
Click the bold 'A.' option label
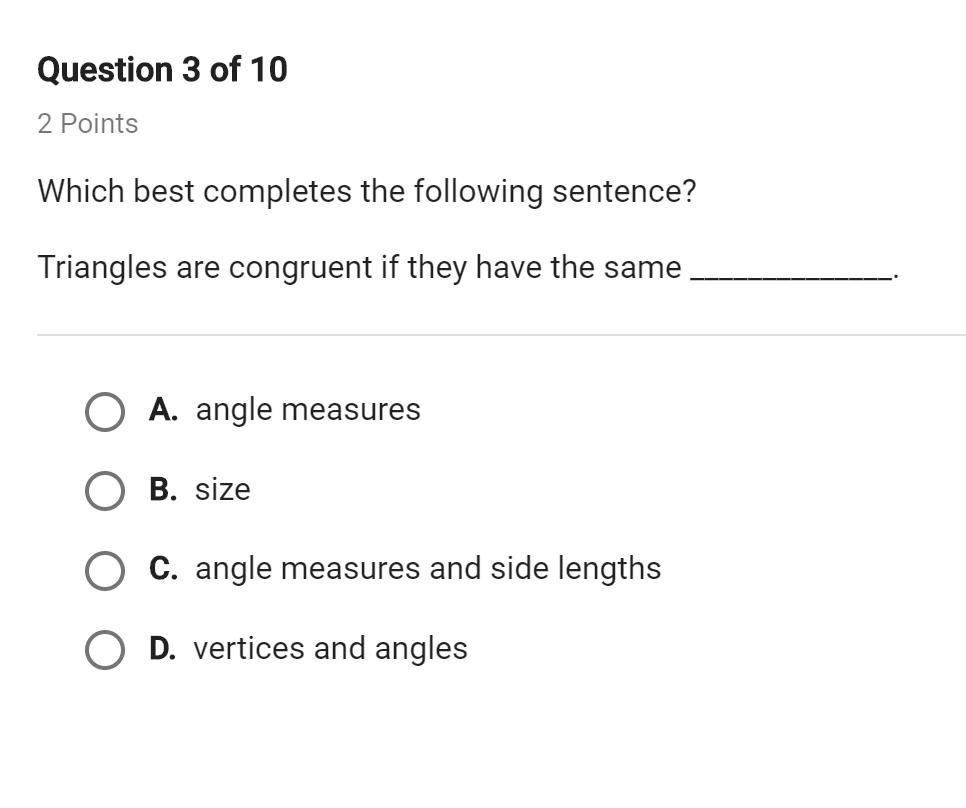[163, 410]
